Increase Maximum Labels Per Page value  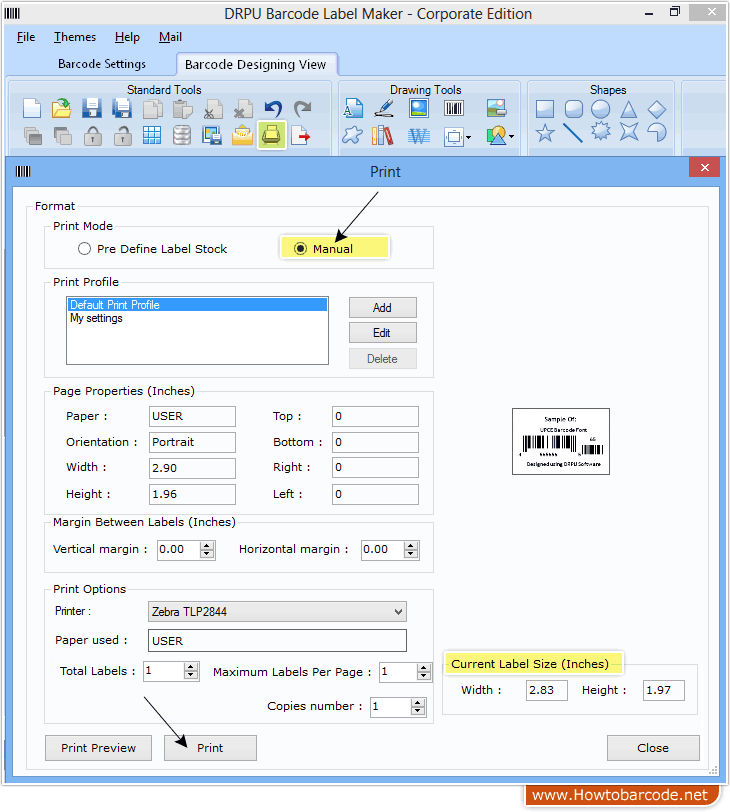tap(424, 668)
